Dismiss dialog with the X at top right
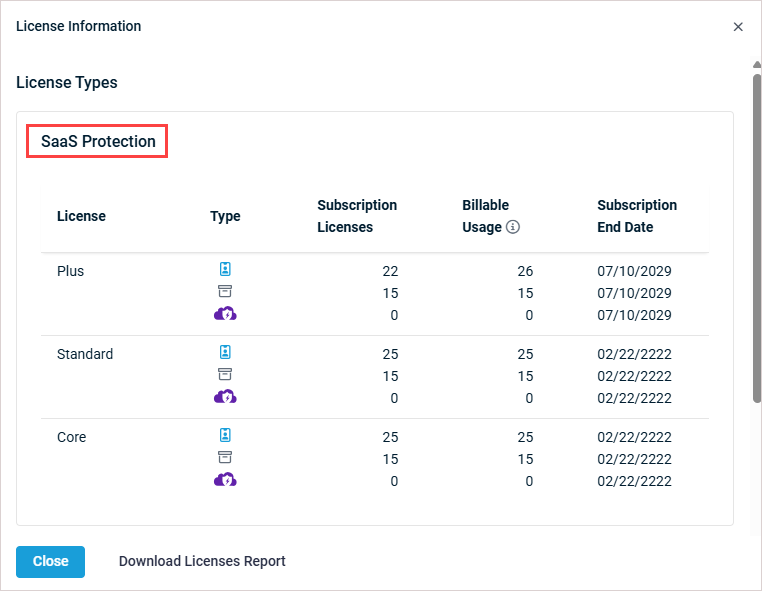This screenshot has height=591, width=762. [x=738, y=27]
